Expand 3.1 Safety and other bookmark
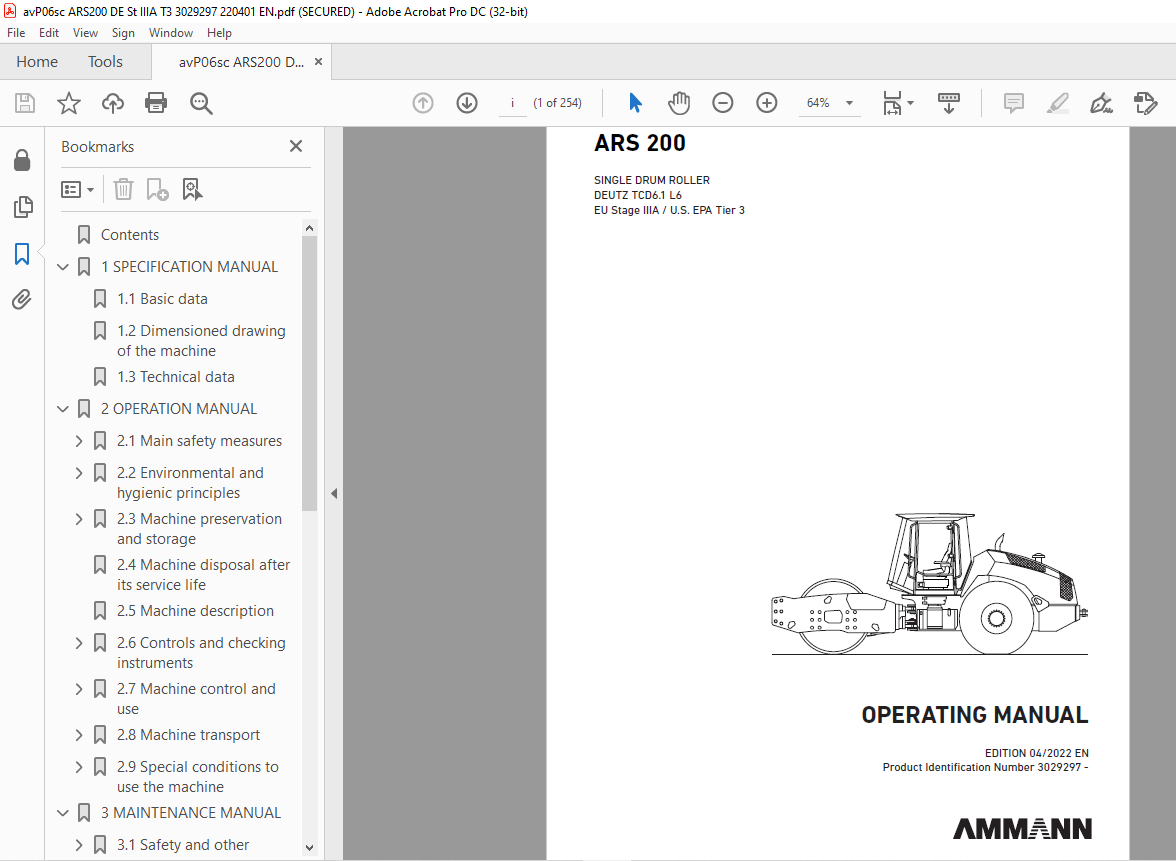This screenshot has height=861, width=1176. click(79, 845)
